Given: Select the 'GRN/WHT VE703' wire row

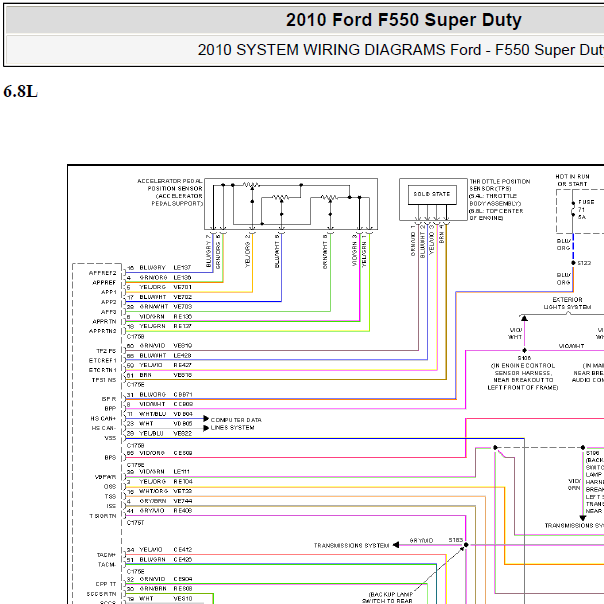Looking at the screenshot, I should coord(159,307).
